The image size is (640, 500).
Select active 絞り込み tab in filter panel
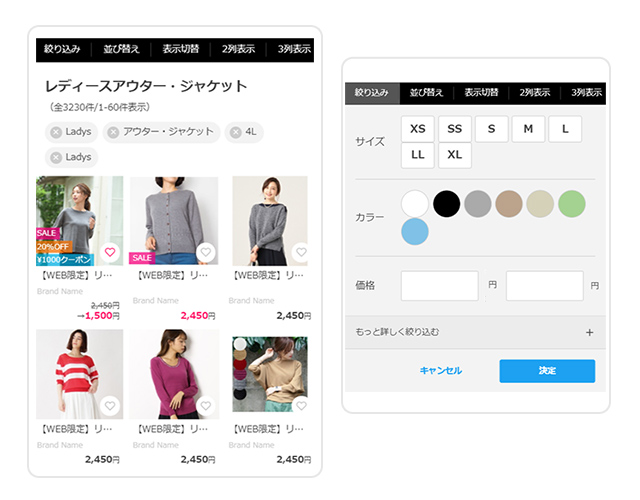[x=372, y=93]
